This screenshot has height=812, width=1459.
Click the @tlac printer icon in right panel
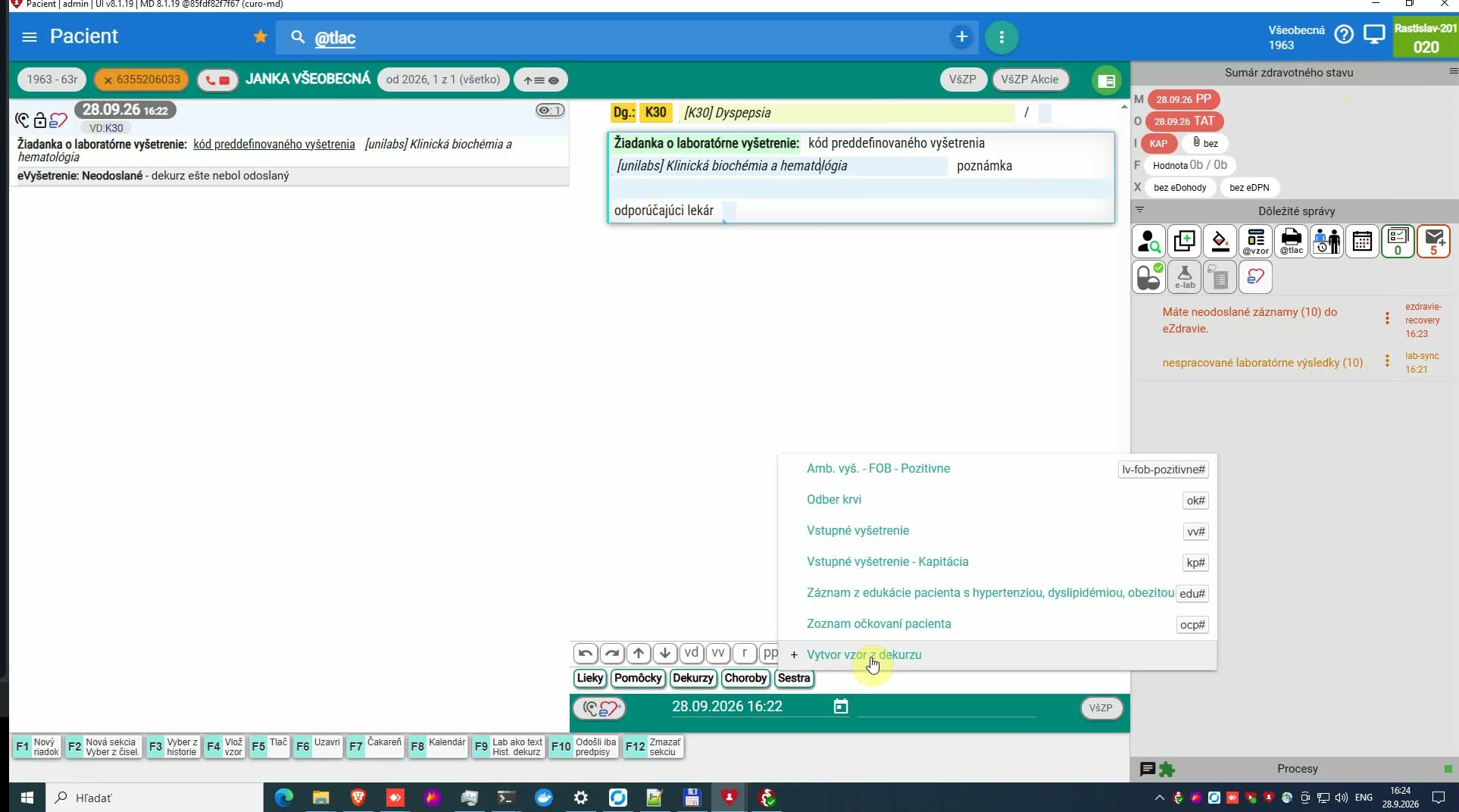tap(1291, 242)
